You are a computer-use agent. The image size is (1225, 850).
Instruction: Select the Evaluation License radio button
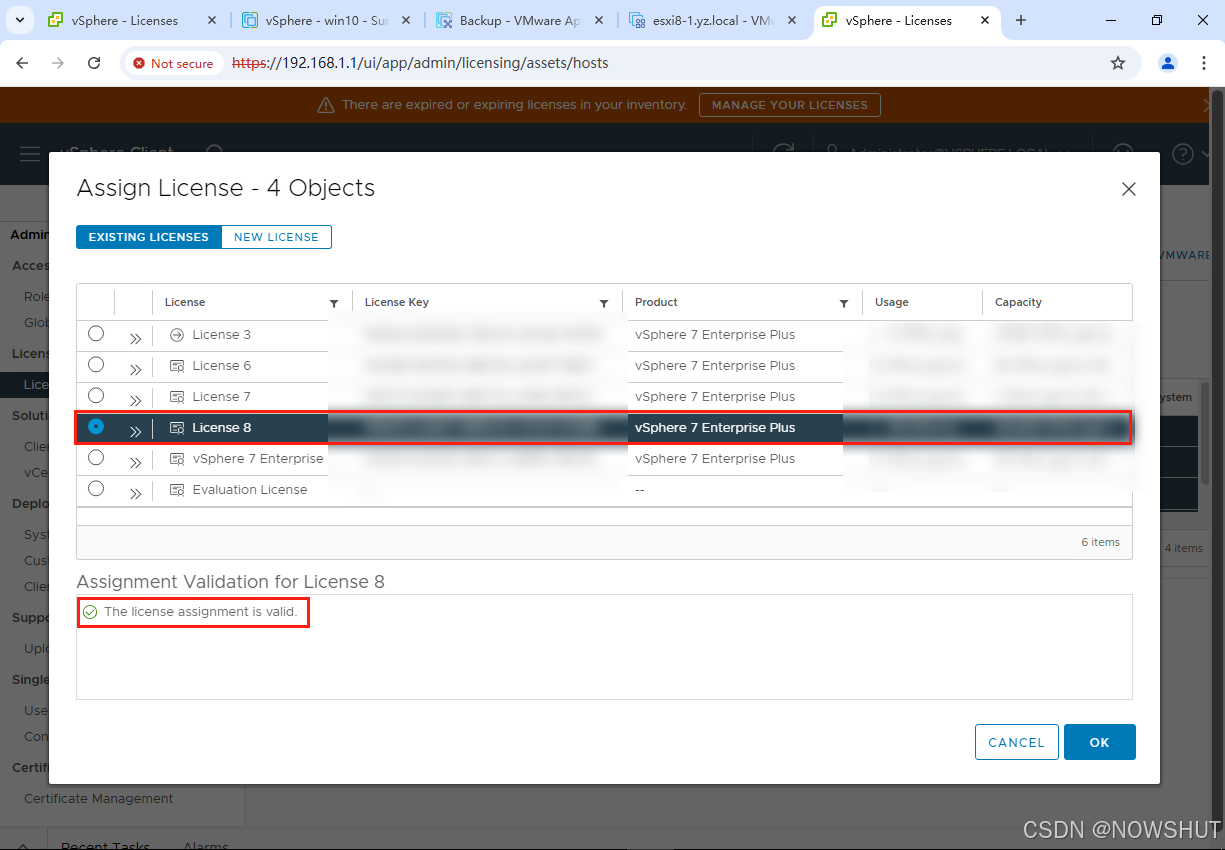pos(96,489)
